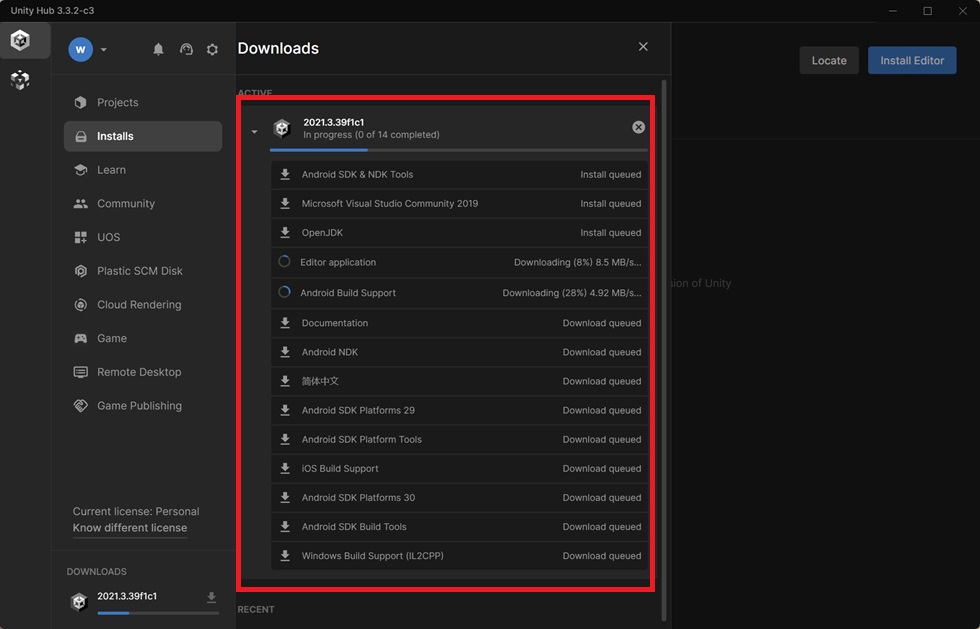Open the notifications bell icon
The image size is (980, 629).
pyautogui.click(x=158, y=49)
